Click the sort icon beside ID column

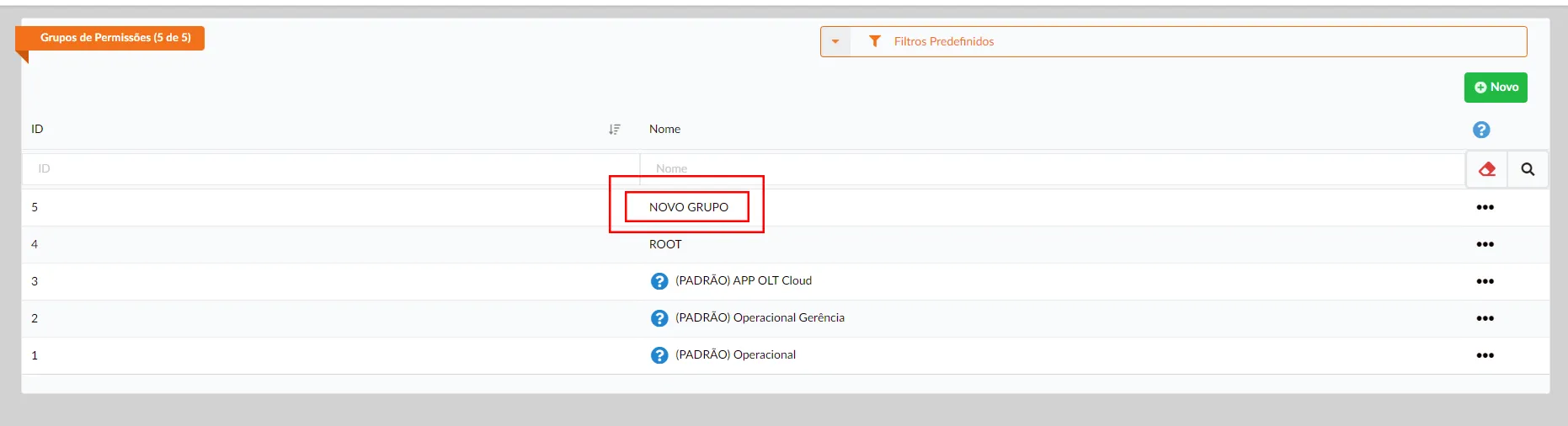click(615, 130)
